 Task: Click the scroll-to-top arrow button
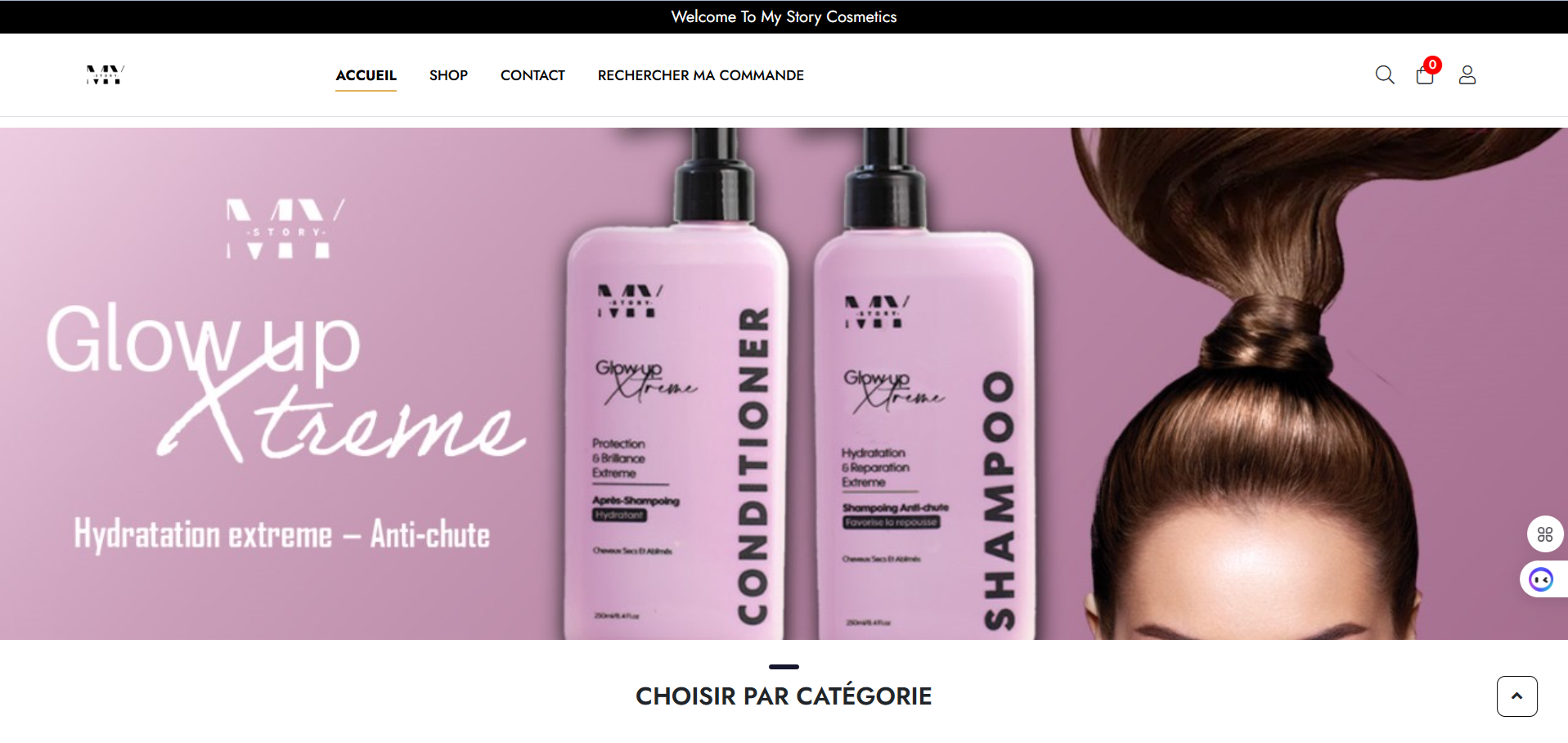(x=1517, y=696)
